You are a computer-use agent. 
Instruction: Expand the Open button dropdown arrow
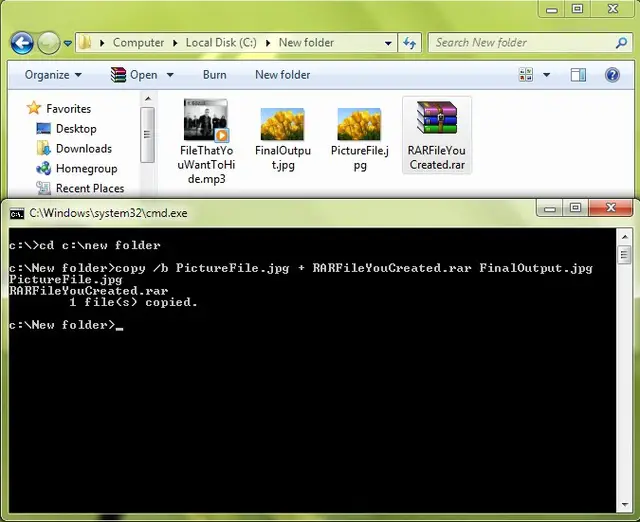(x=170, y=75)
